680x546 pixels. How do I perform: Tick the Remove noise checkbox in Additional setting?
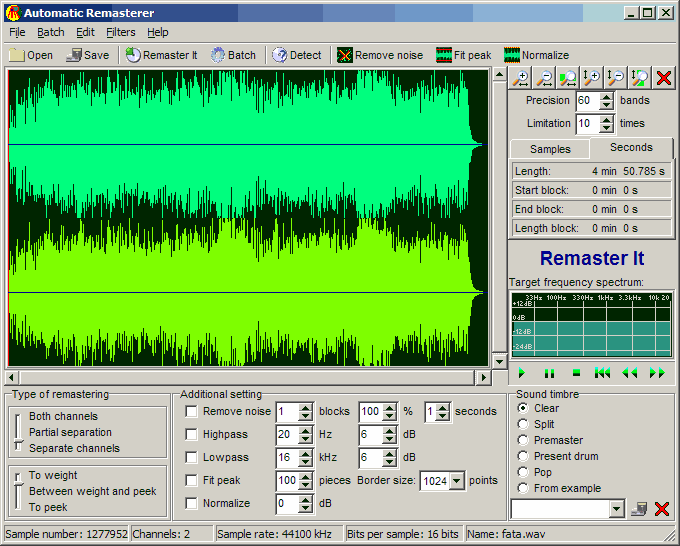(x=192, y=411)
